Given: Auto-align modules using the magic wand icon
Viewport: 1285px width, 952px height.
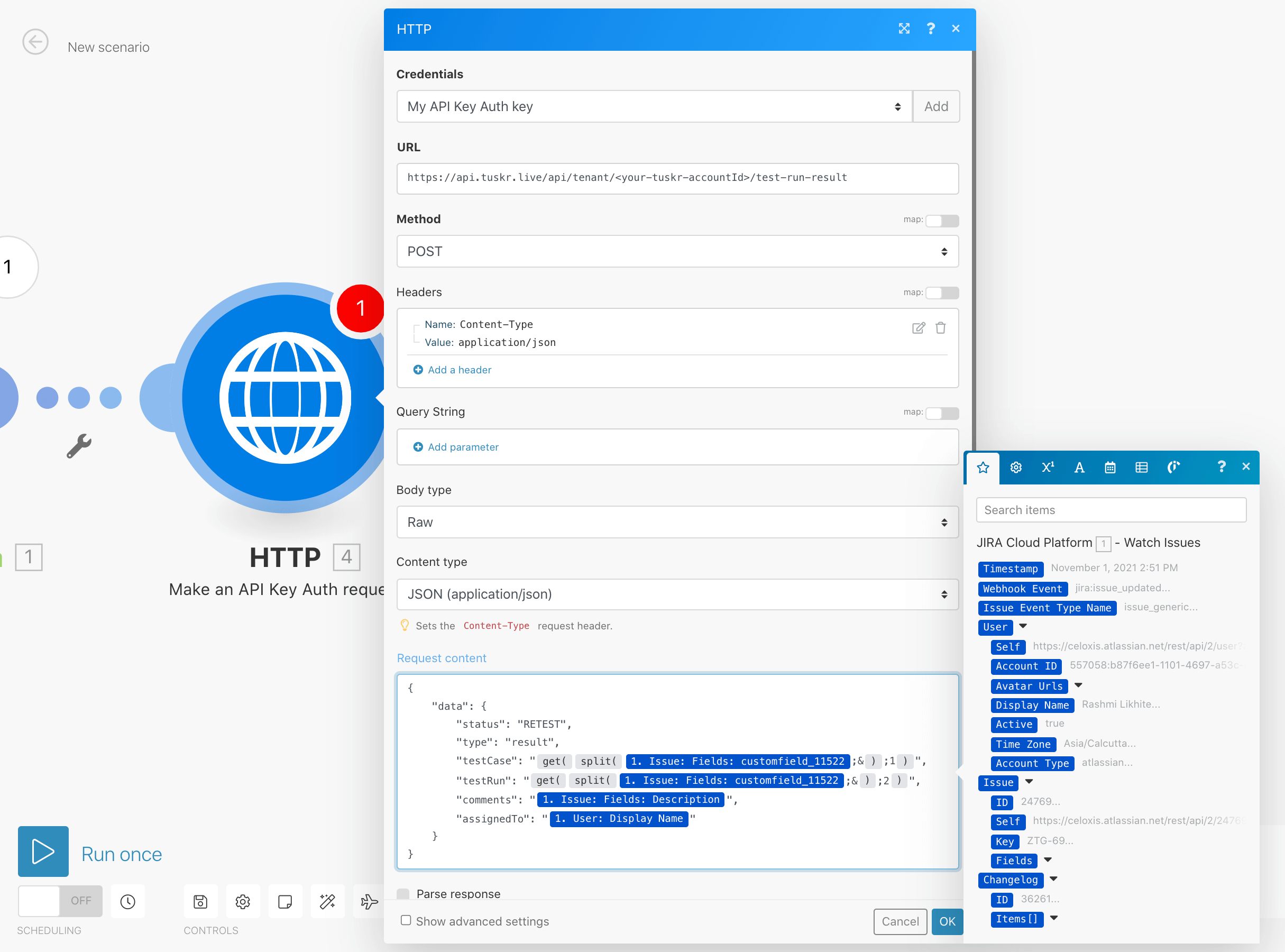Looking at the screenshot, I should click(327, 901).
